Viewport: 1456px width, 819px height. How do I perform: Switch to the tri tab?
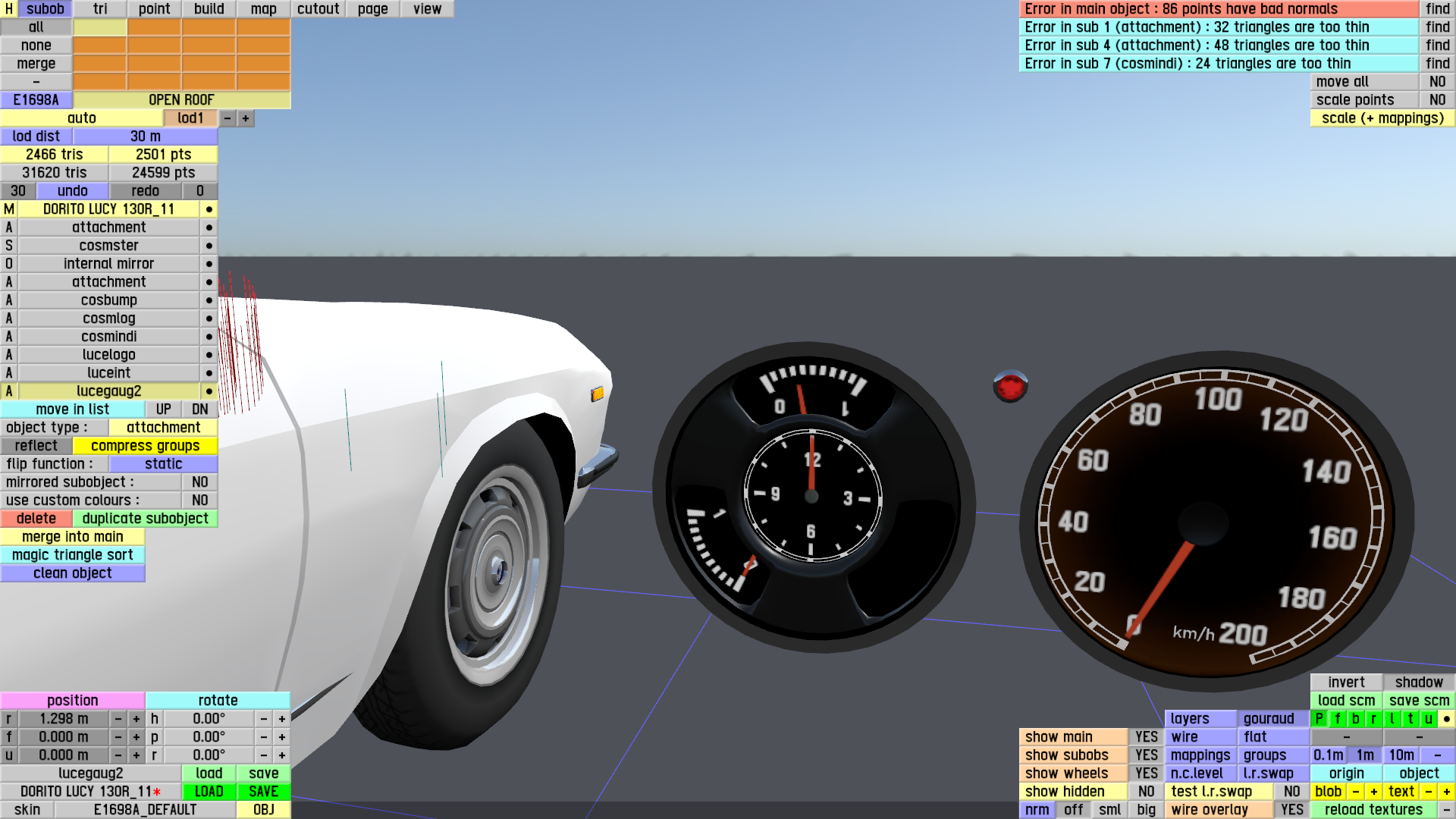pos(100,9)
